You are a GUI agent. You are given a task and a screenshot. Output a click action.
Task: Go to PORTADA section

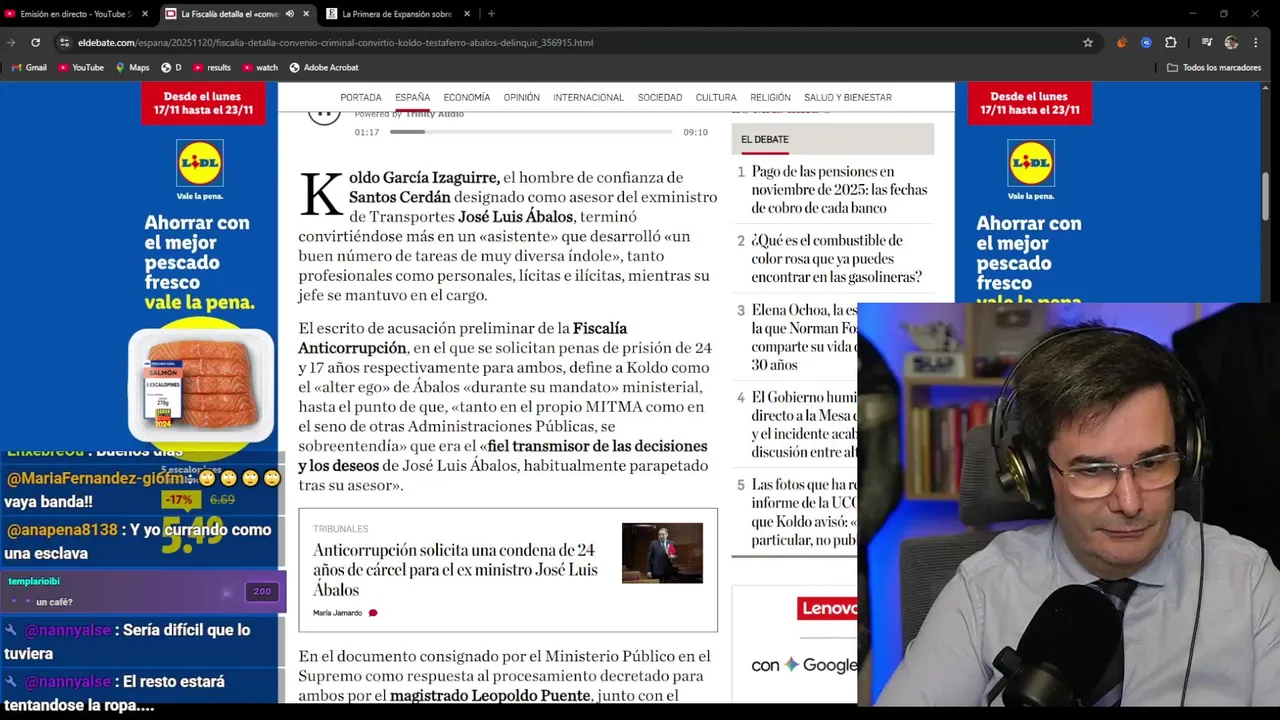click(x=361, y=98)
